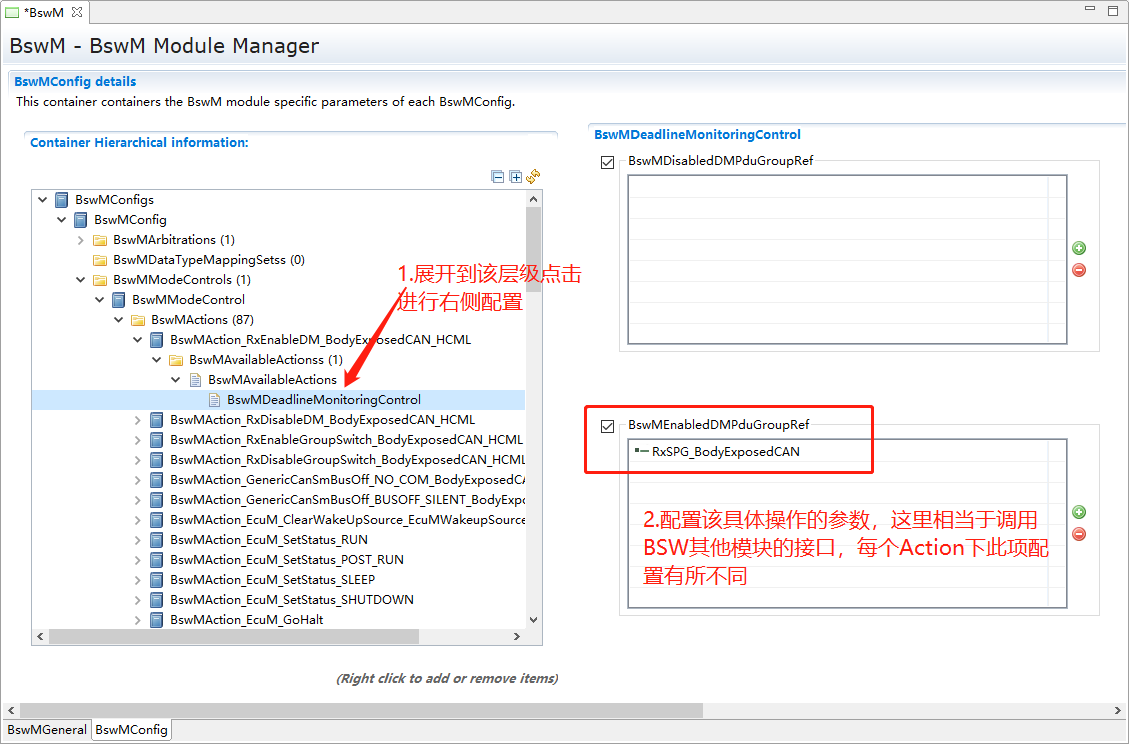Add item to BswMEnabledDMPduGroupRef list

tap(1079, 512)
